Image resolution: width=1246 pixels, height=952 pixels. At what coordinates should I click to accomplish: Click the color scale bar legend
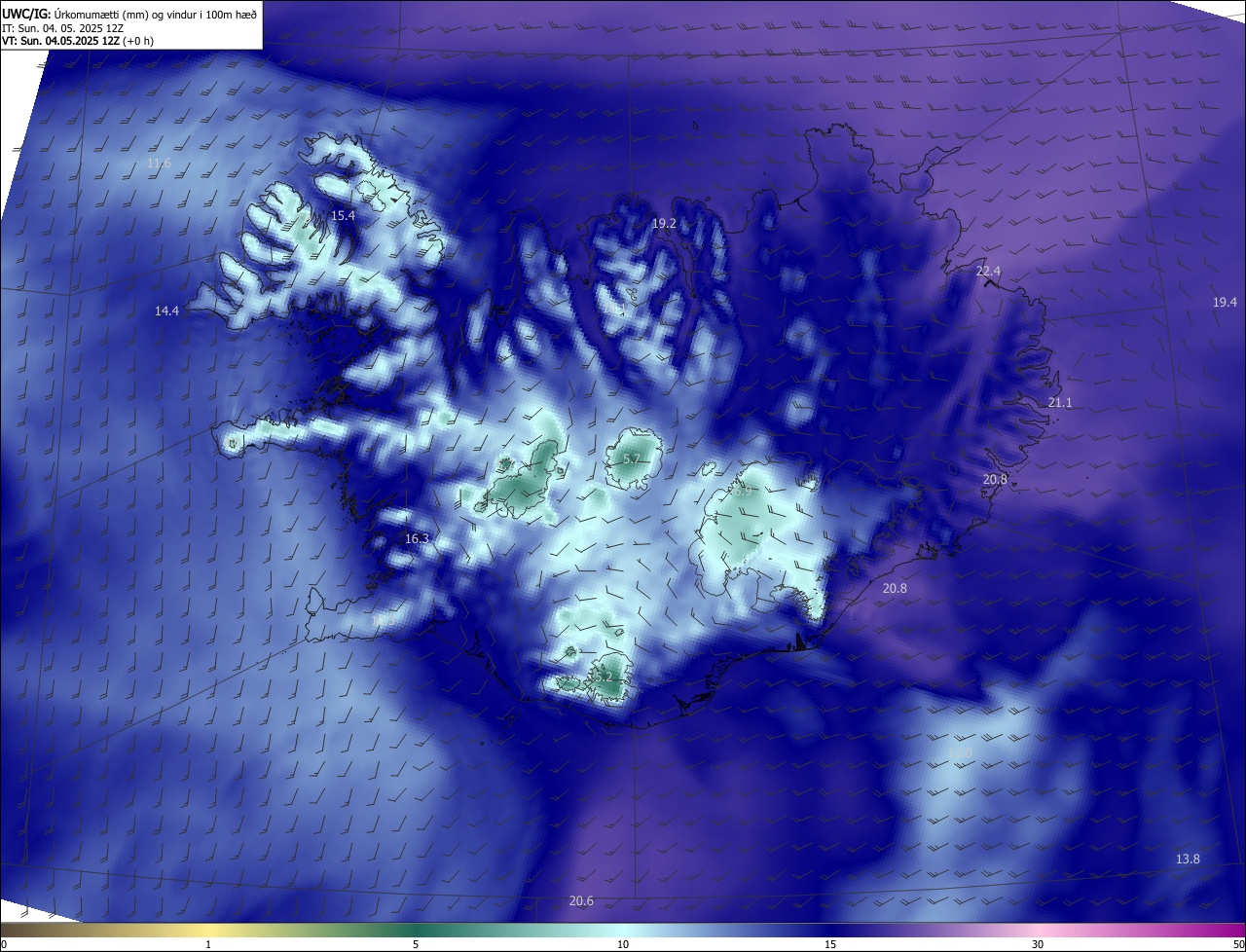click(x=623, y=930)
